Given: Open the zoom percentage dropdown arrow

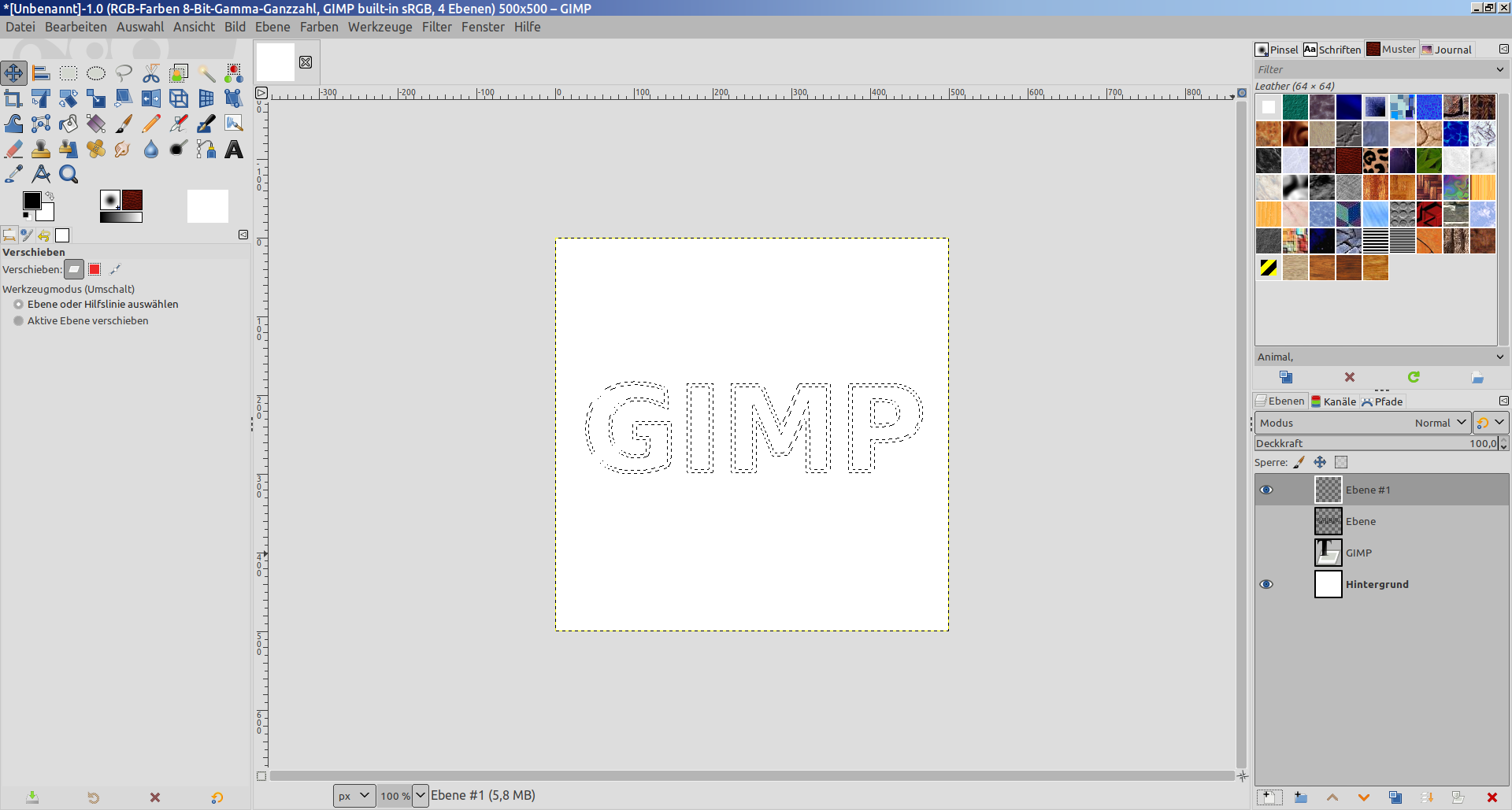Looking at the screenshot, I should [421, 796].
